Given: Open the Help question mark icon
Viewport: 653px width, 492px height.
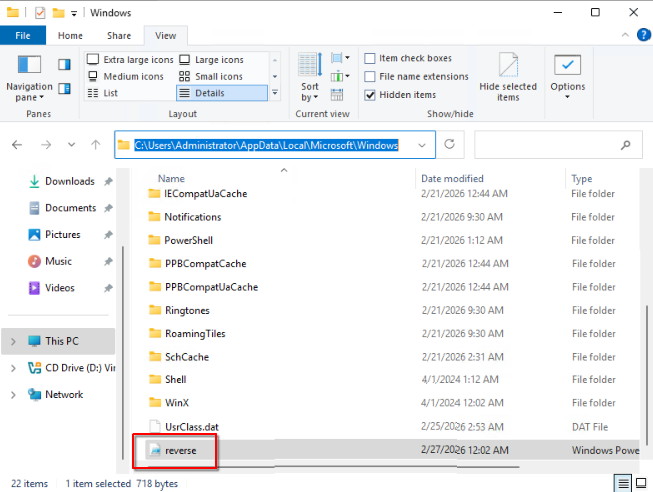Looking at the screenshot, I should click(x=643, y=35).
